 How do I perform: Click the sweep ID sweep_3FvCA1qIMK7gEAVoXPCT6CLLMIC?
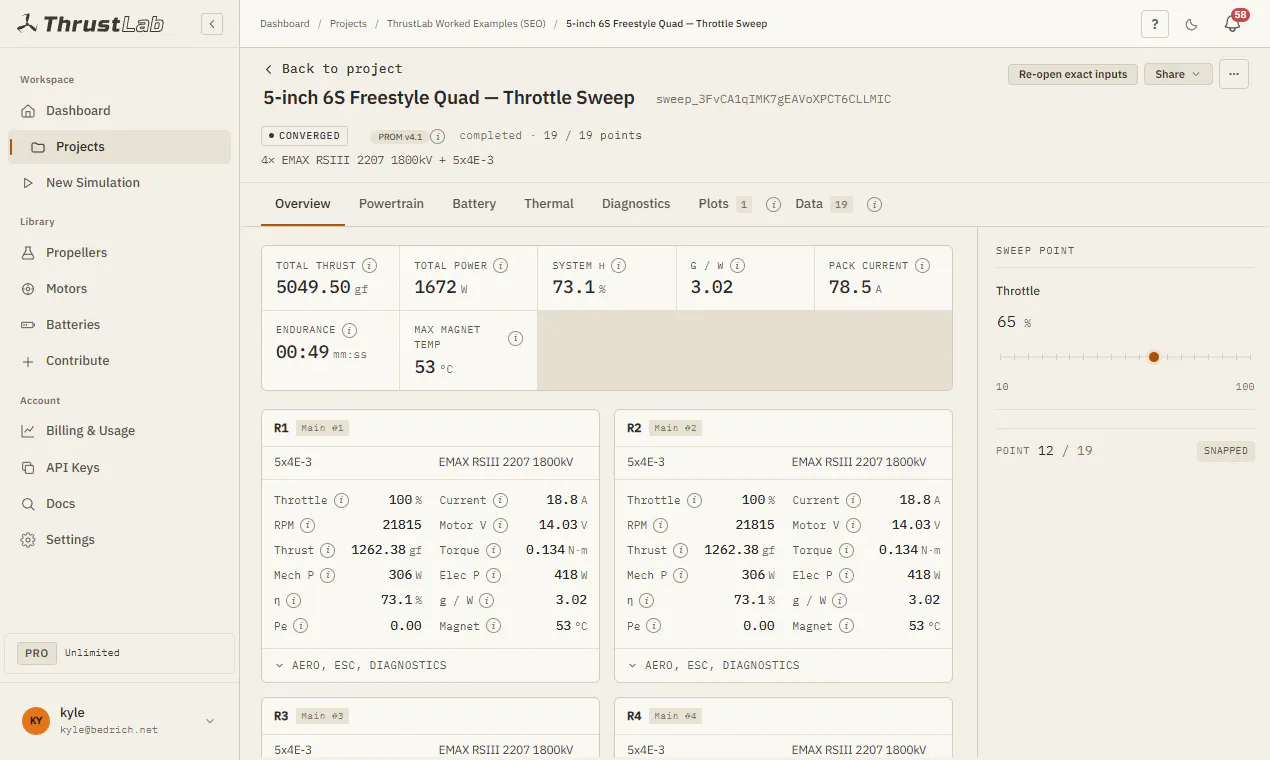pyautogui.click(x=773, y=99)
